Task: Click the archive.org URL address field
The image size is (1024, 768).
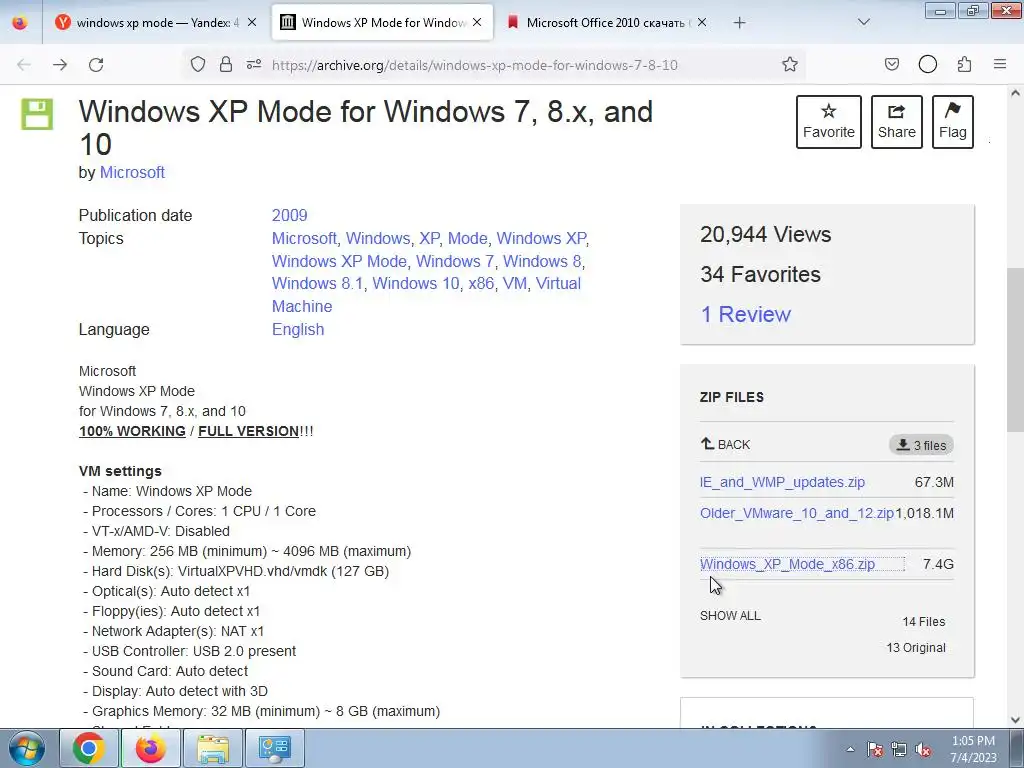Action: pos(475,65)
